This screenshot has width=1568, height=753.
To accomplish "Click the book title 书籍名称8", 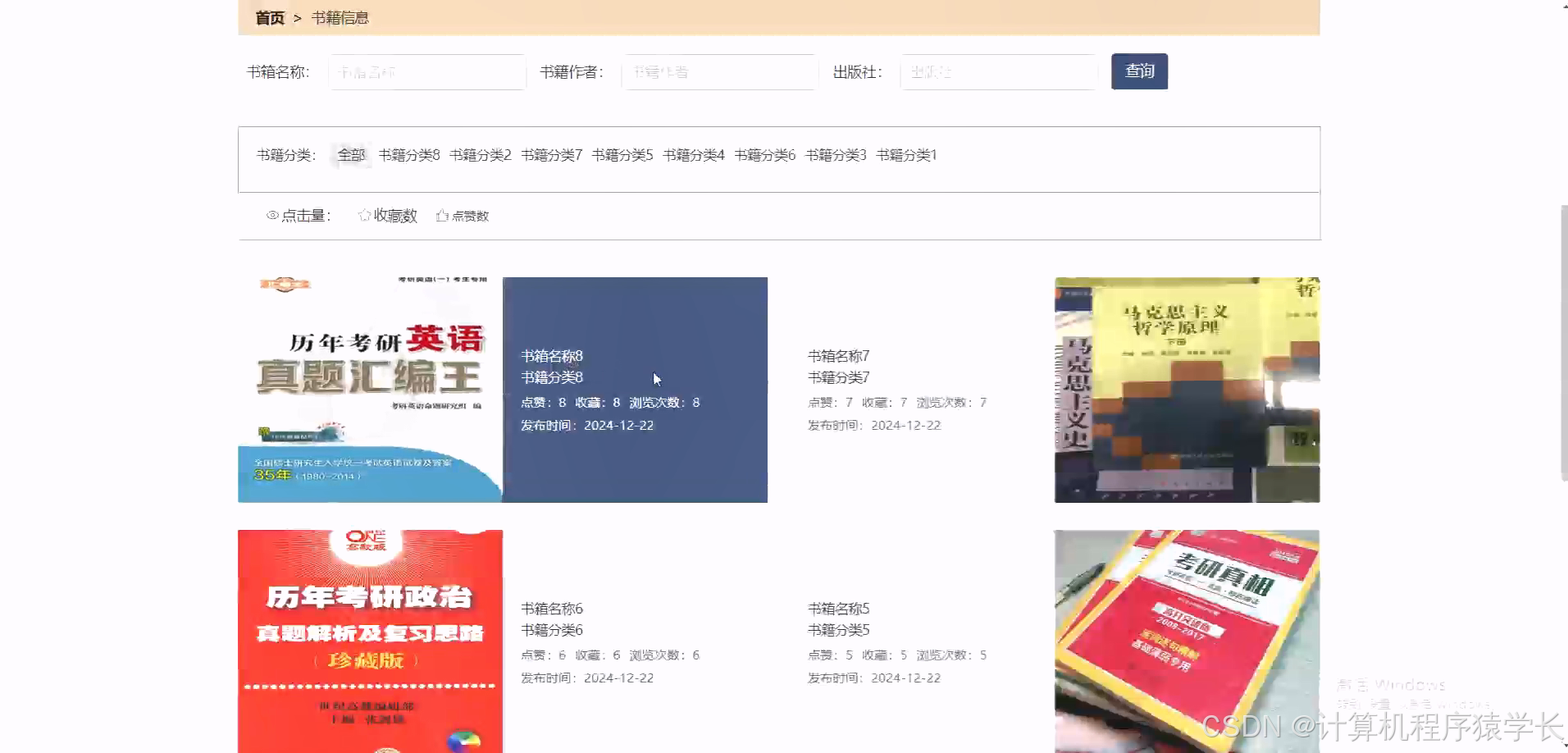I will pyautogui.click(x=552, y=356).
